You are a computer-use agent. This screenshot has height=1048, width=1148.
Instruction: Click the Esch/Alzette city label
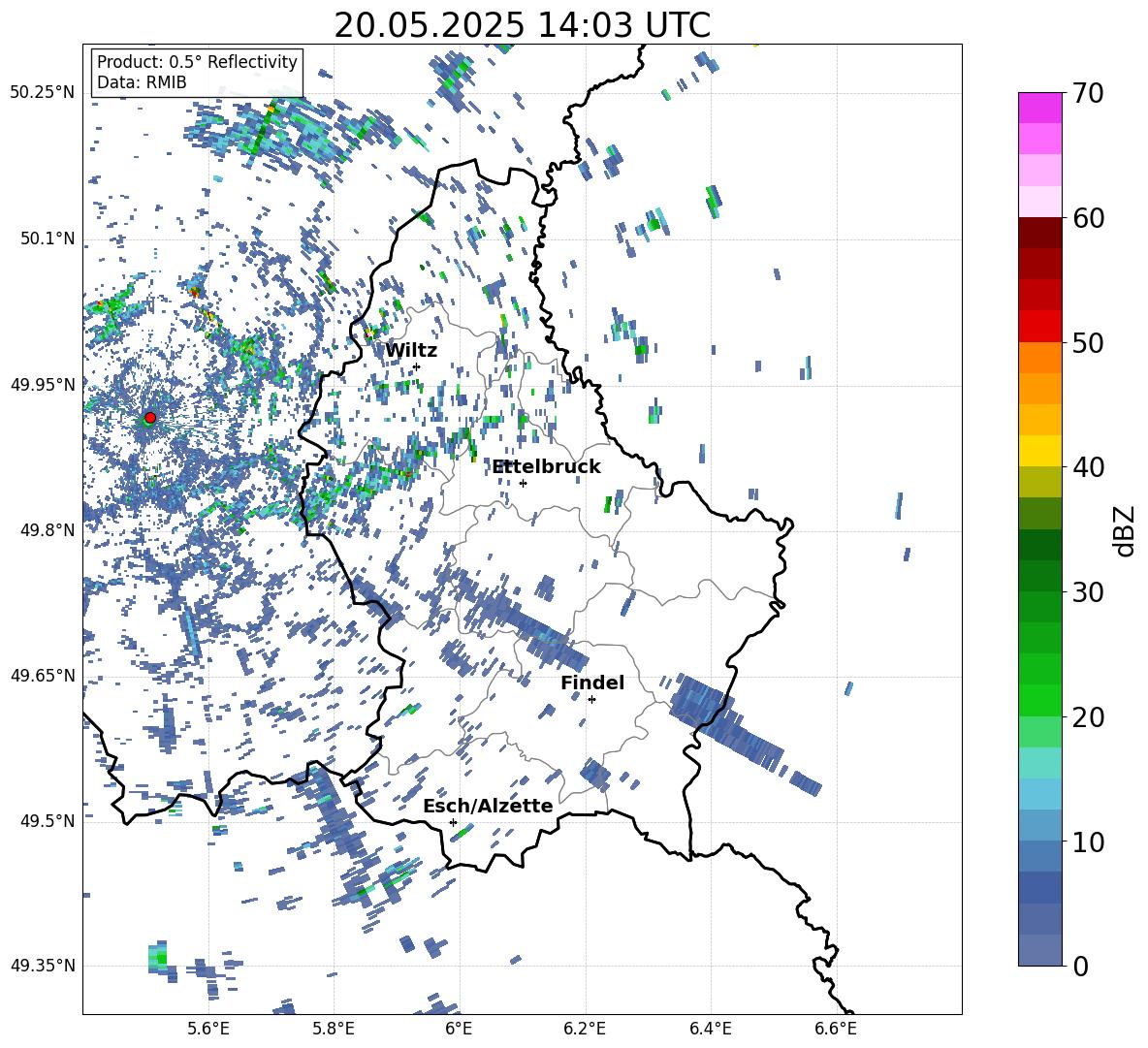pyautogui.click(x=488, y=806)
